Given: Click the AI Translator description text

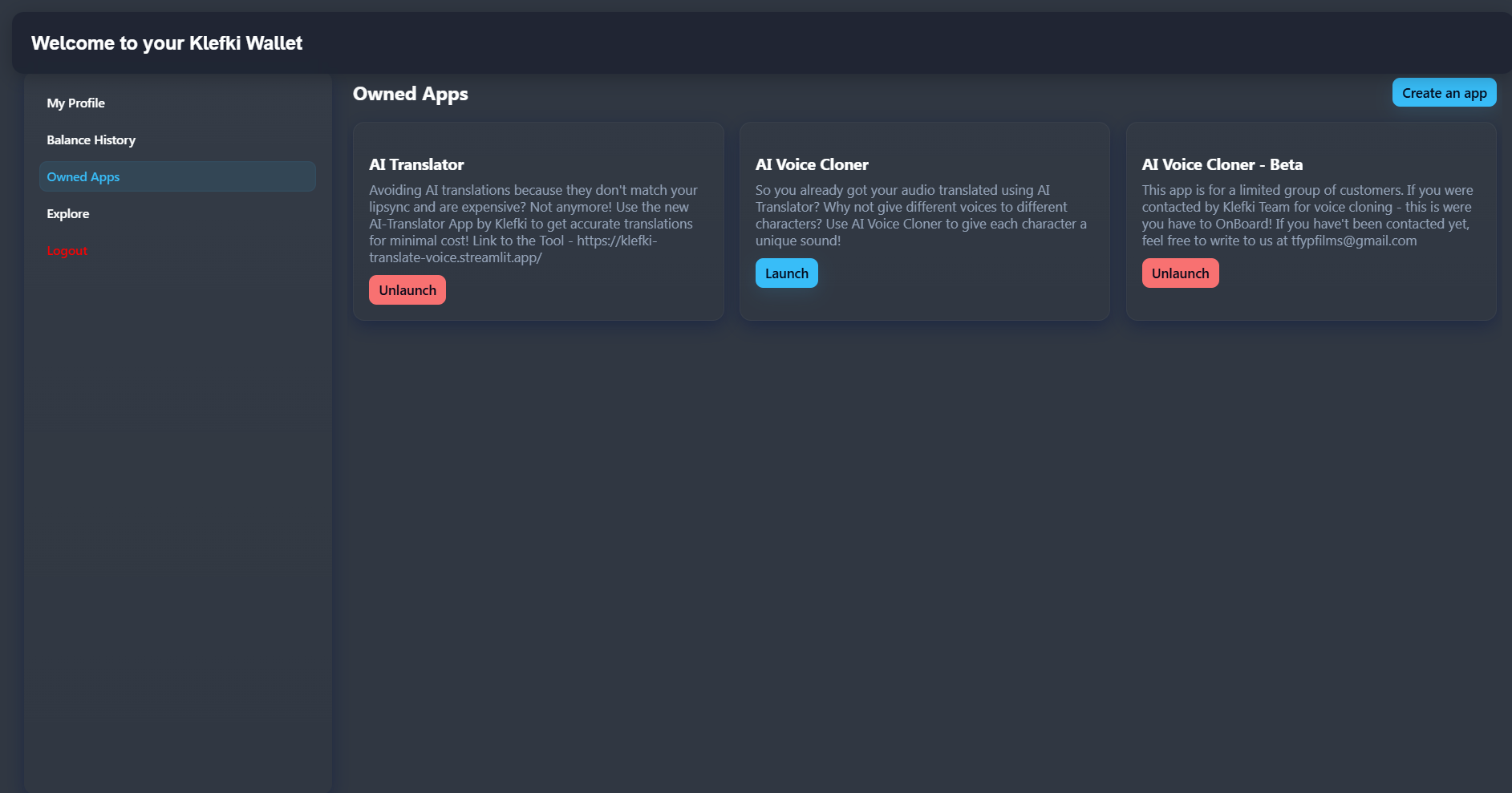Looking at the screenshot, I should point(533,224).
